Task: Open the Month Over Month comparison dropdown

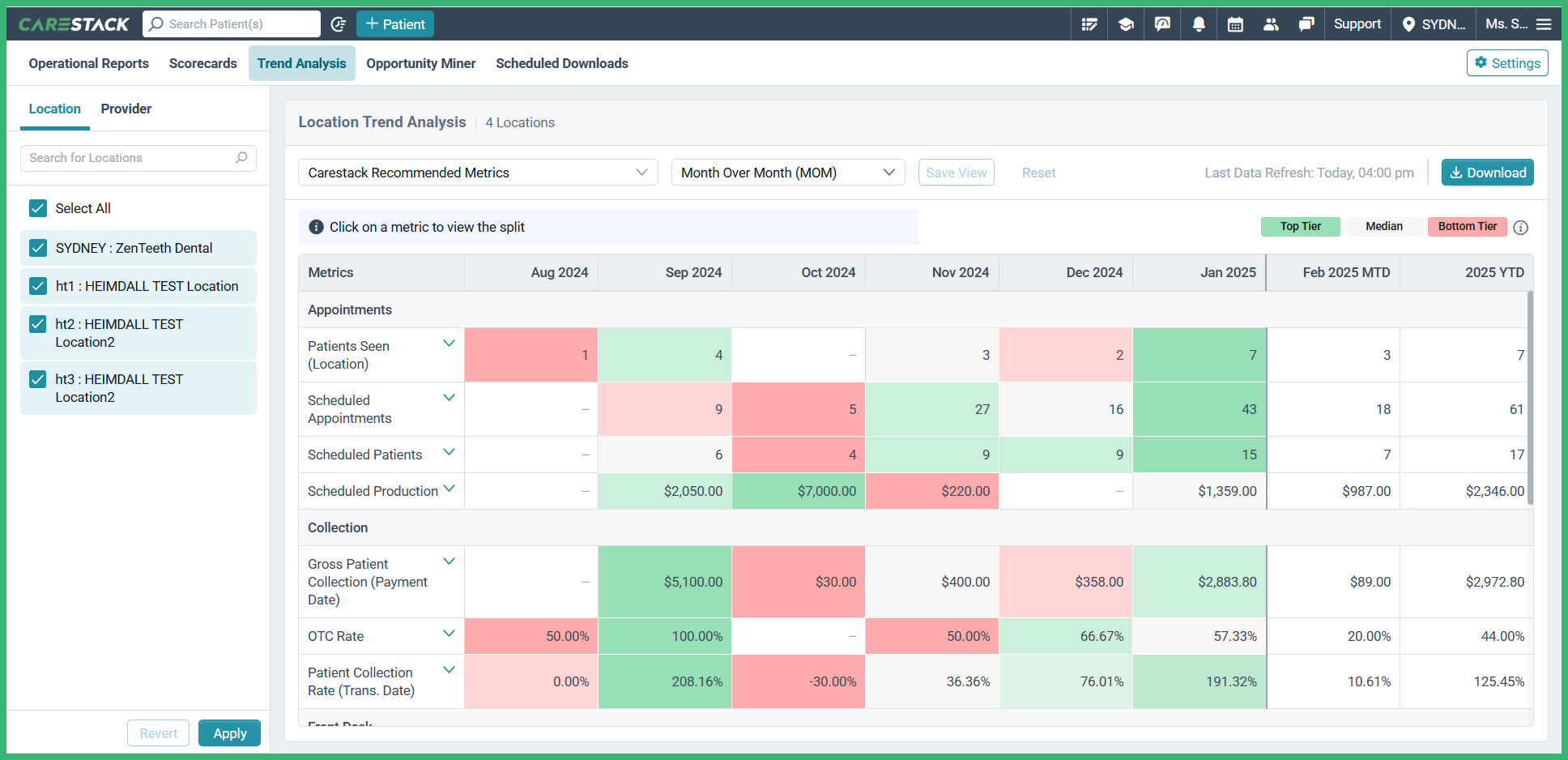Action: click(786, 173)
